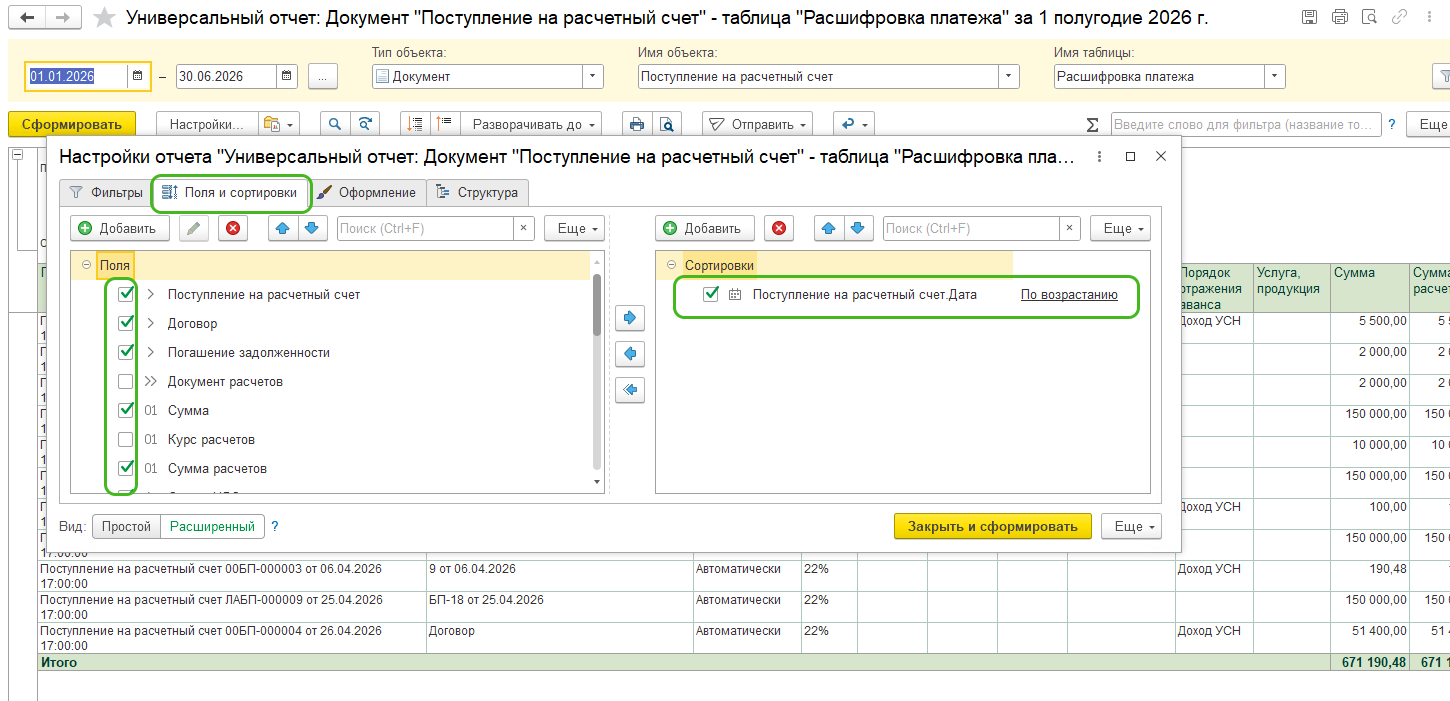Delete field with red X in Поля panel
The image size is (1450, 701).
233,228
